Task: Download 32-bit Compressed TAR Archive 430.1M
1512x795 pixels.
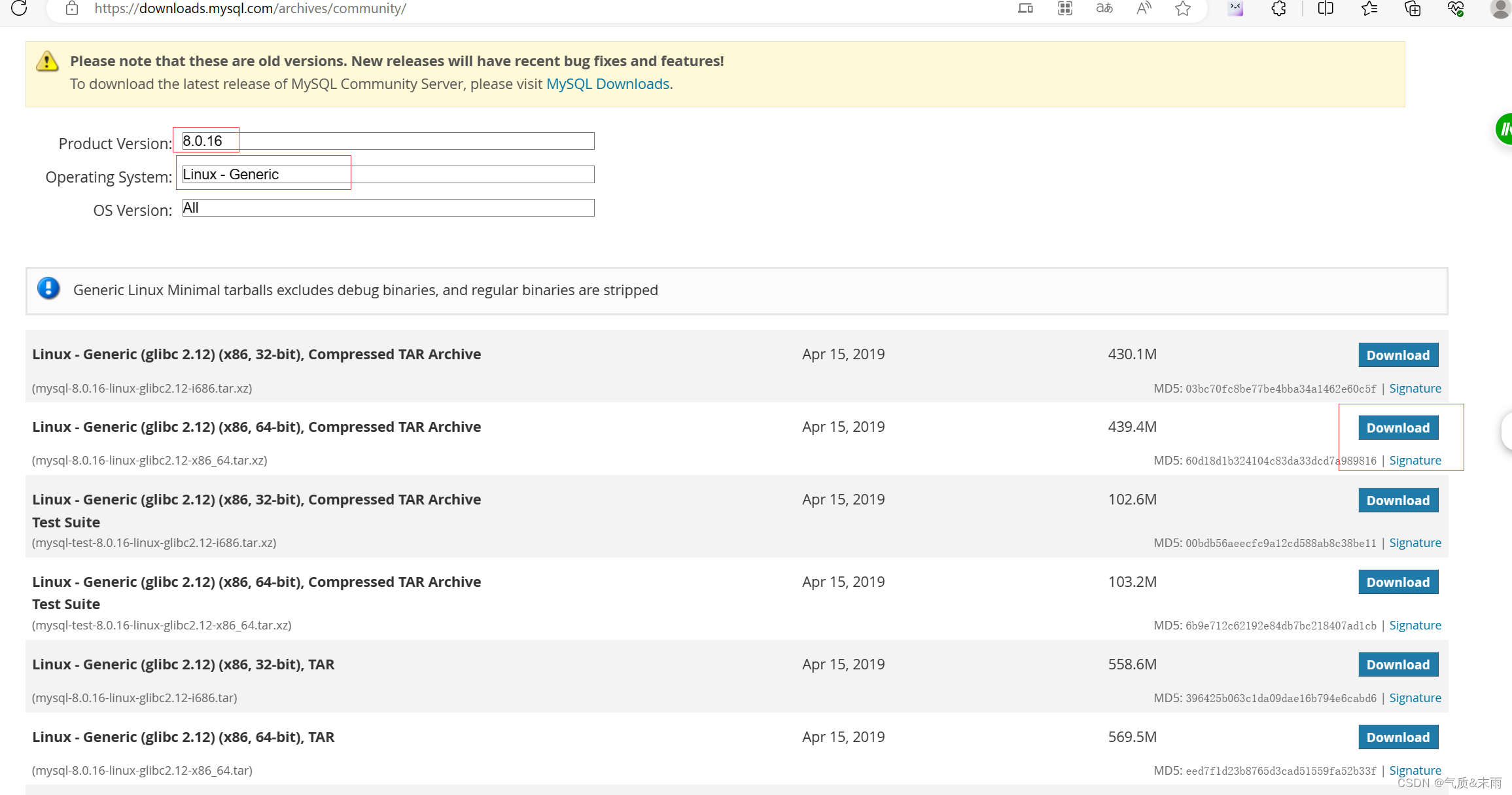Action: (x=1398, y=355)
